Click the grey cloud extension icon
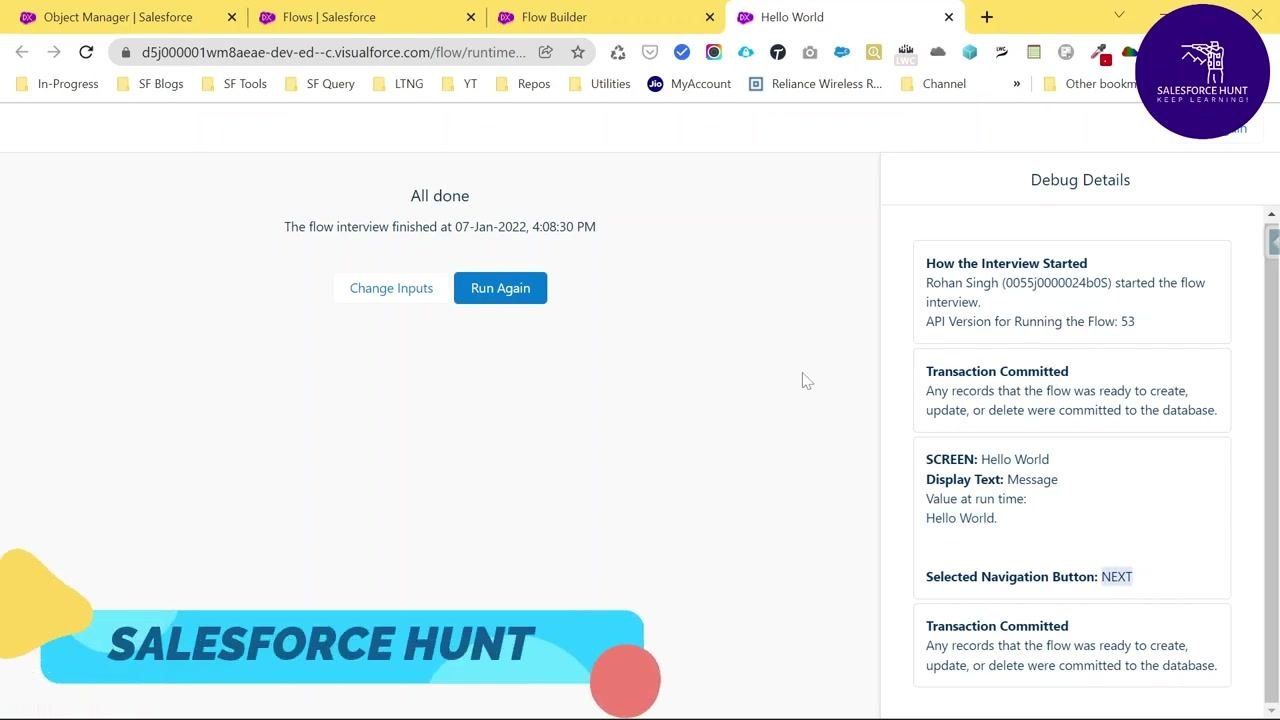 (x=938, y=52)
